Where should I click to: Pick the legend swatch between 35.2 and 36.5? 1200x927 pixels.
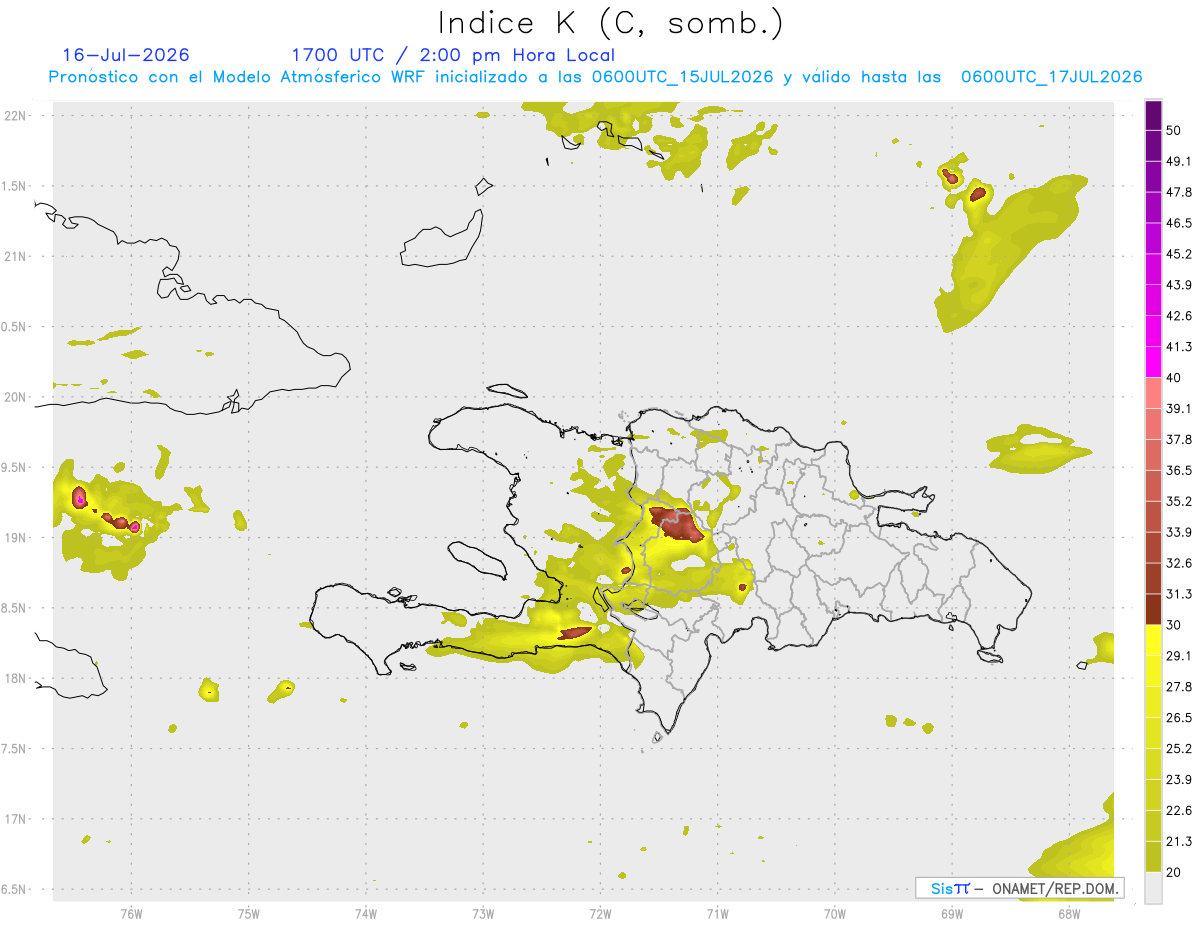1153,486
